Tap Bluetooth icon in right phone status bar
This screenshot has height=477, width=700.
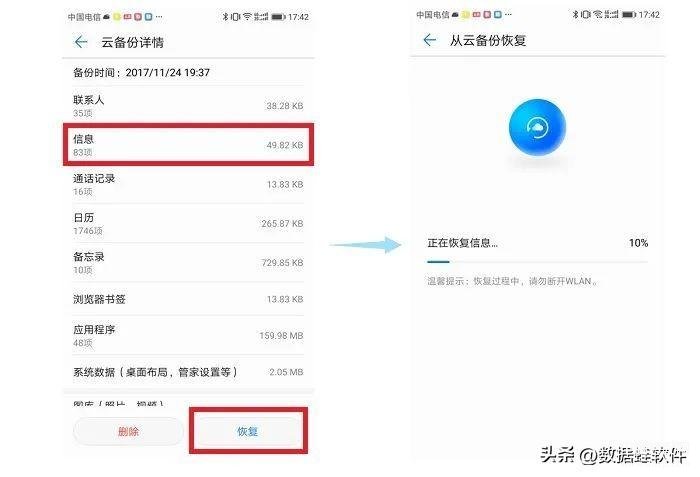(x=575, y=15)
